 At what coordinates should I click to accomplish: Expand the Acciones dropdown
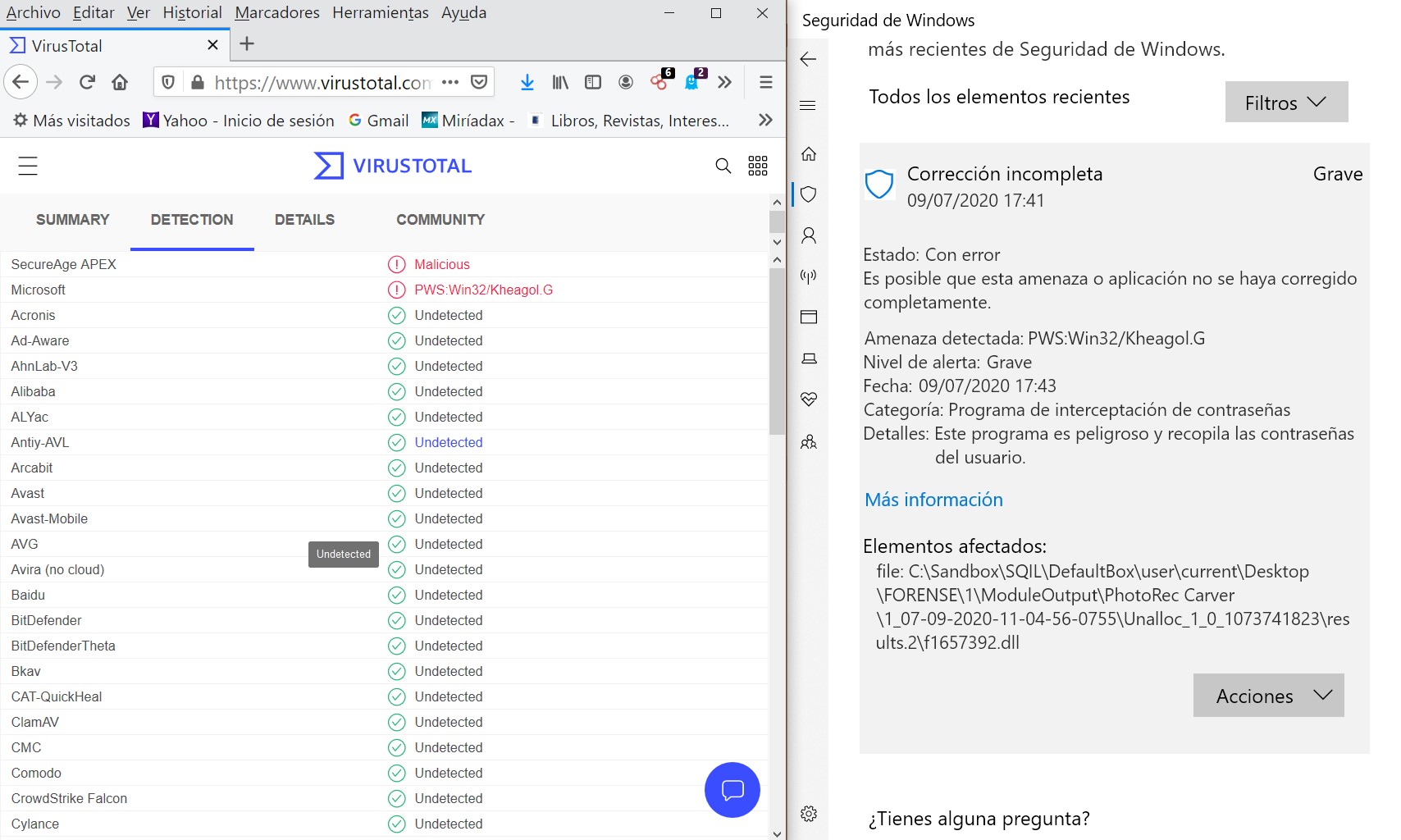coord(1268,696)
